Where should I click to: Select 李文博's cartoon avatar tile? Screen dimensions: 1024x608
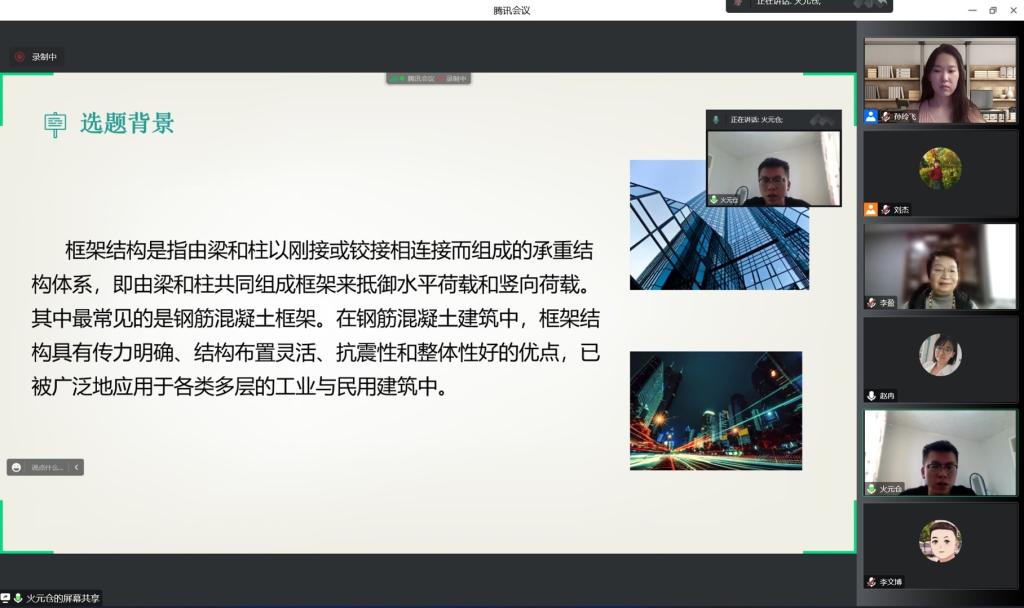coord(940,540)
